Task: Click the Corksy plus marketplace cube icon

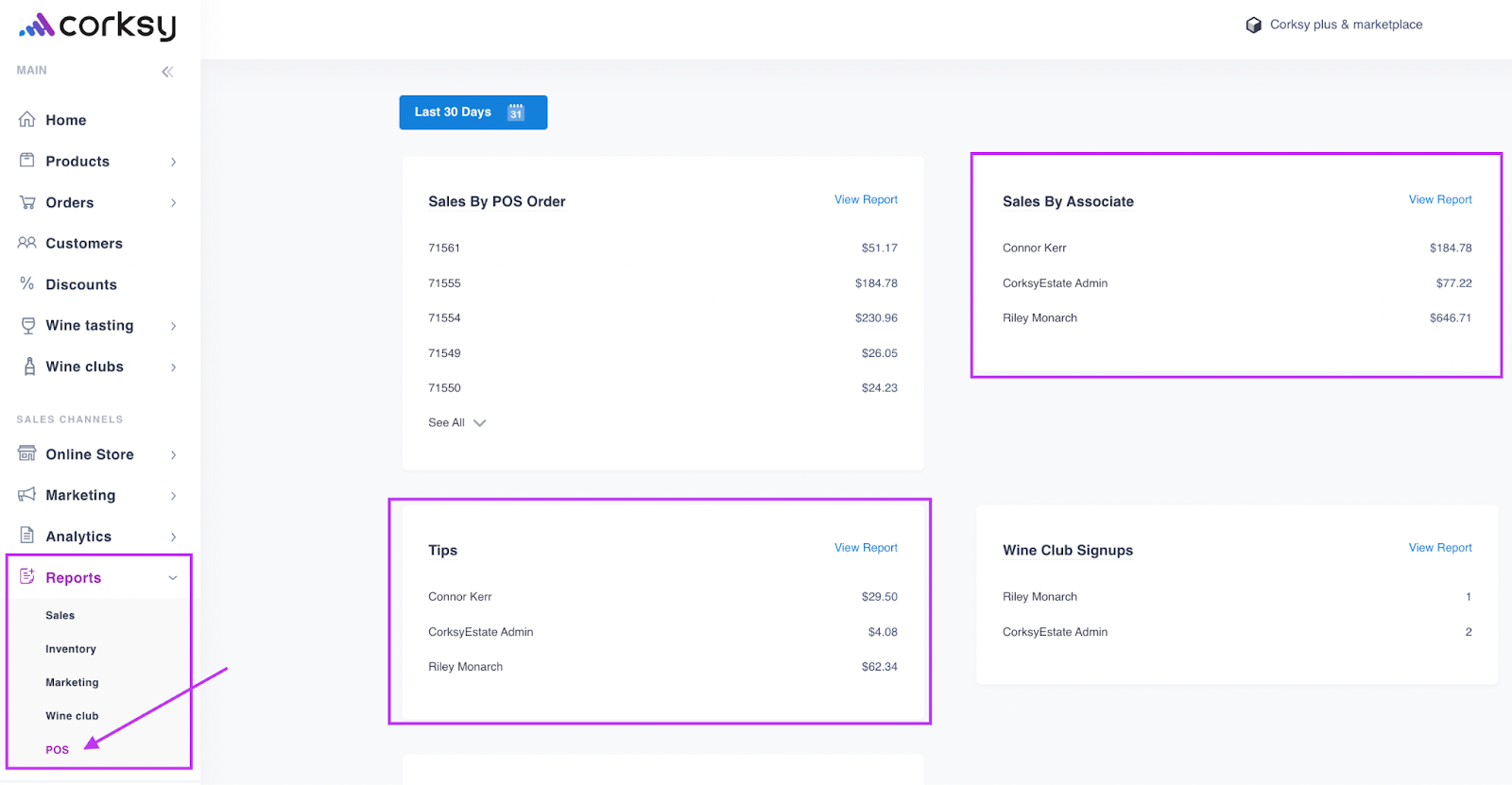Action: click(x=1253, y=26)
